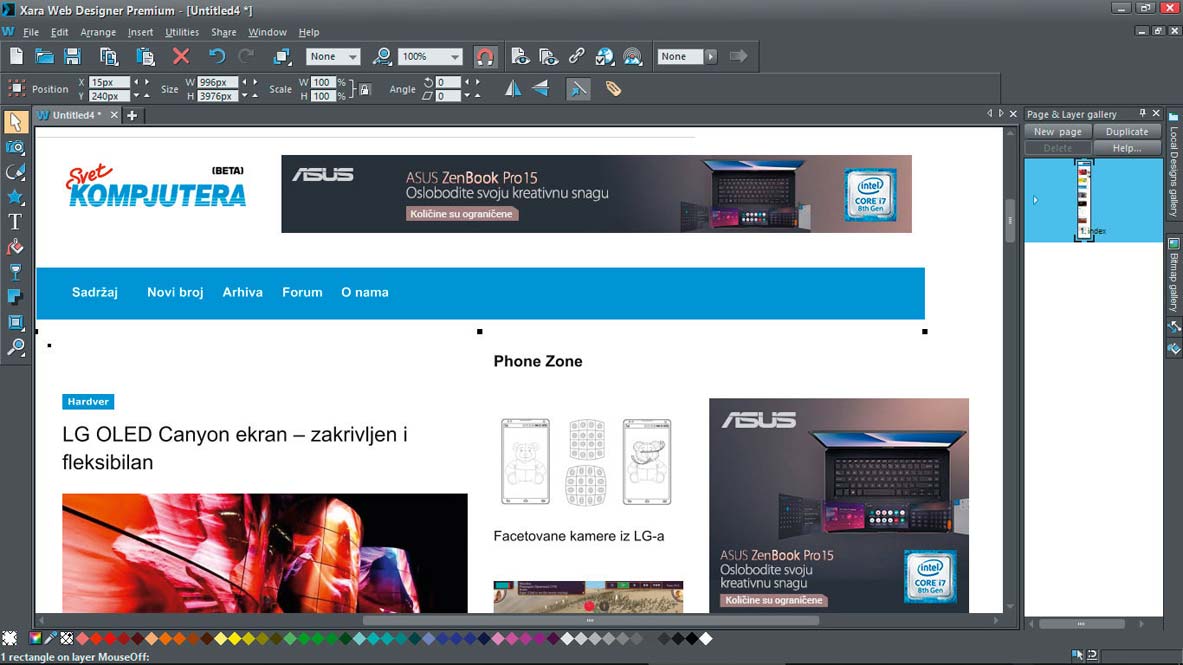Select the star QuickShape tool
The width and height of the screenshot is (1183, 665).
[x=15, y=197]
